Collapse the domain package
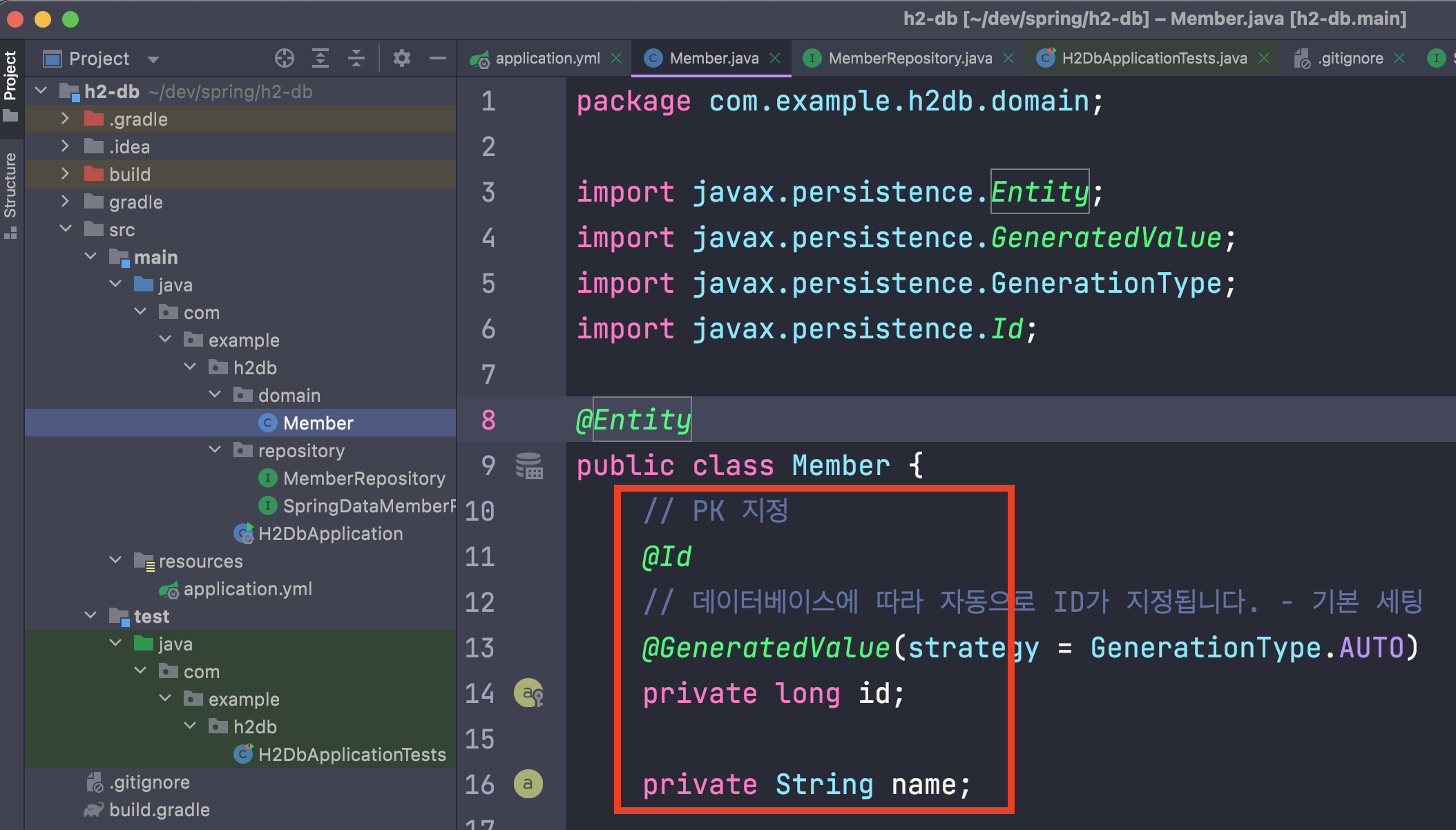 pos(215,394)
